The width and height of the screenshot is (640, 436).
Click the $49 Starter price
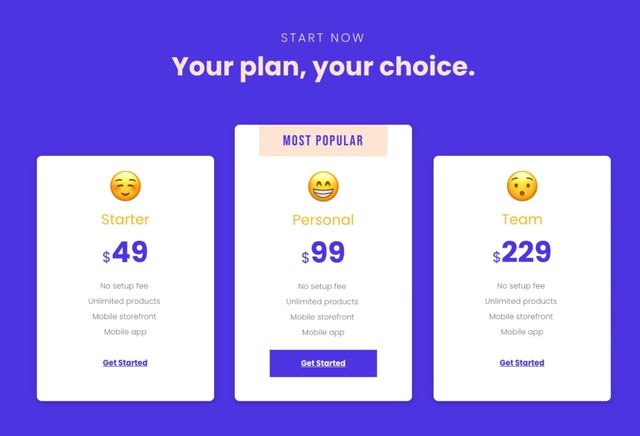coord(125,252)
